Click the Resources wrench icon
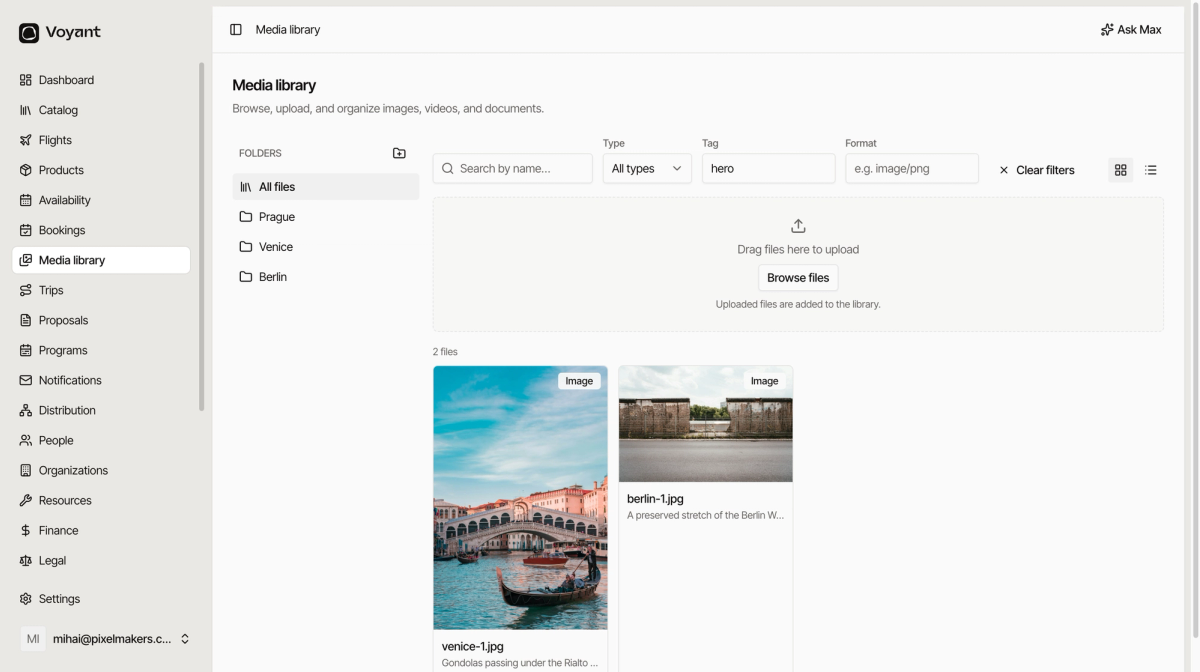Viewport: 1200px width, 672px height. [26, 500]
